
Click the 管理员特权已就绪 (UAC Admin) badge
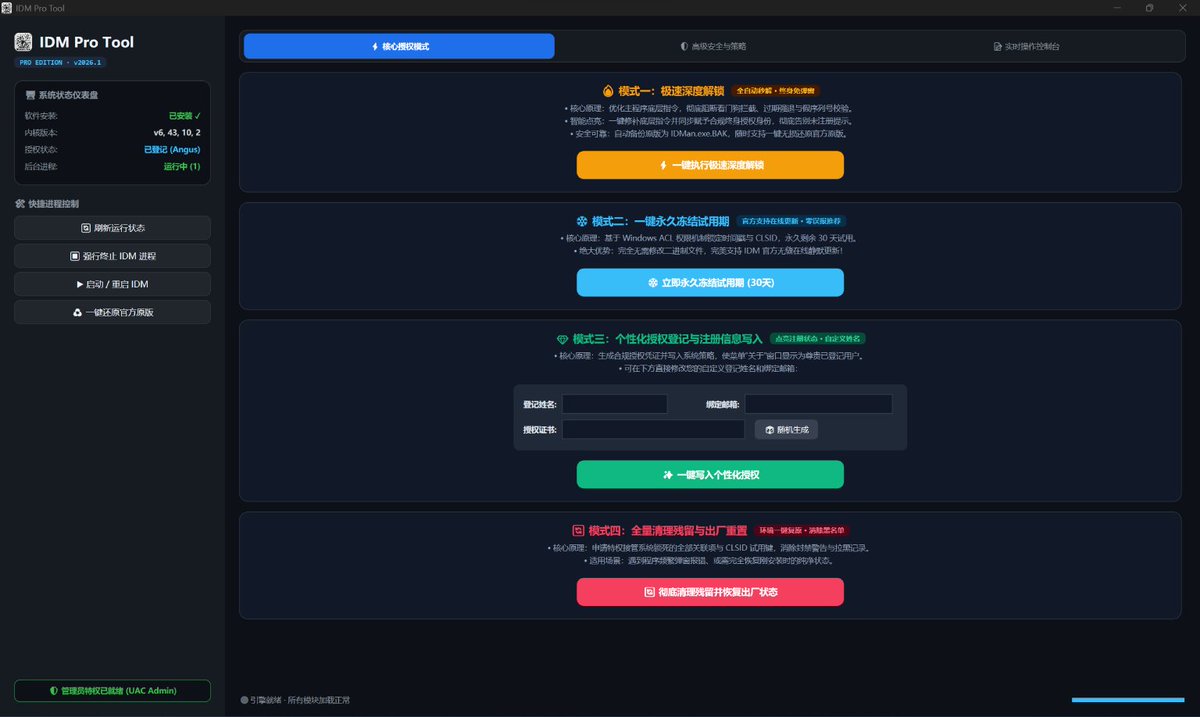coord(112,691)
